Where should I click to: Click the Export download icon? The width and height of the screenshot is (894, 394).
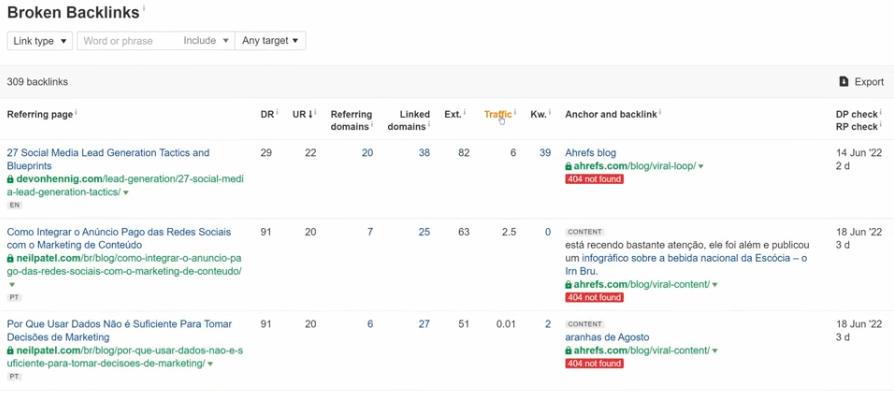click(844, 82)
